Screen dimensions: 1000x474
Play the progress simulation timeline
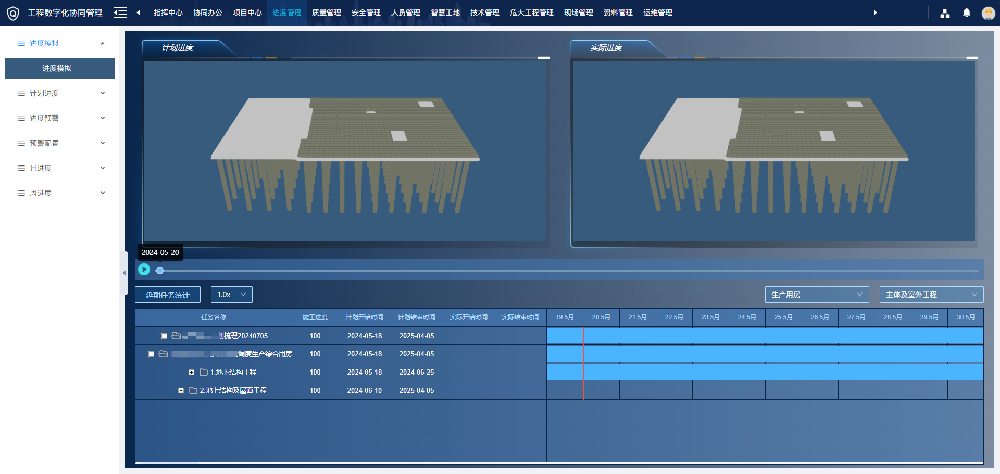point(144,269)
